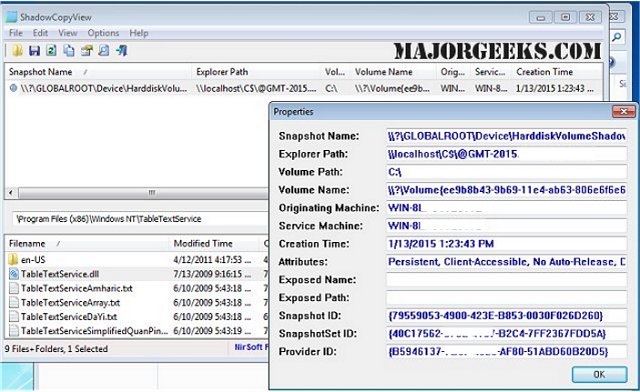Select the TableTextService.dll filename
The image size is (640, 392).
point(60,274)
